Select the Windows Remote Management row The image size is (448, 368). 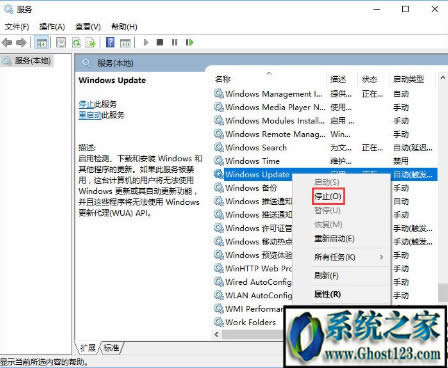tap(325, 134)
